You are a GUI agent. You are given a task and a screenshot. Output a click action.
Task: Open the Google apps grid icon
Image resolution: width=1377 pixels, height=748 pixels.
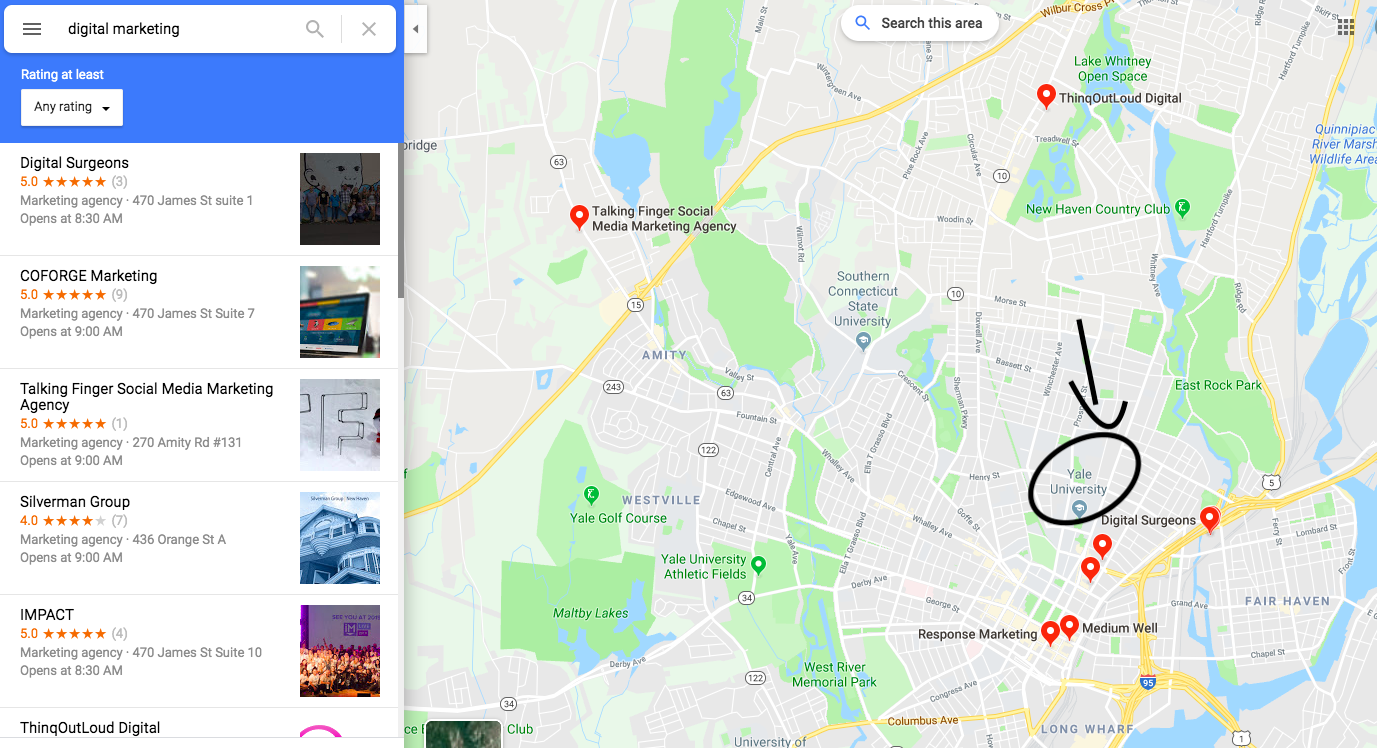point(1346,27)
